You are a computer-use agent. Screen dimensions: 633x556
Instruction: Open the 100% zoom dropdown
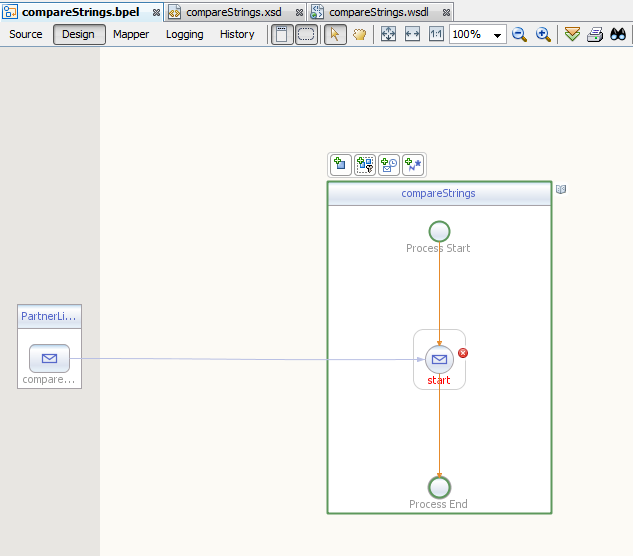[x=497, y=35]
